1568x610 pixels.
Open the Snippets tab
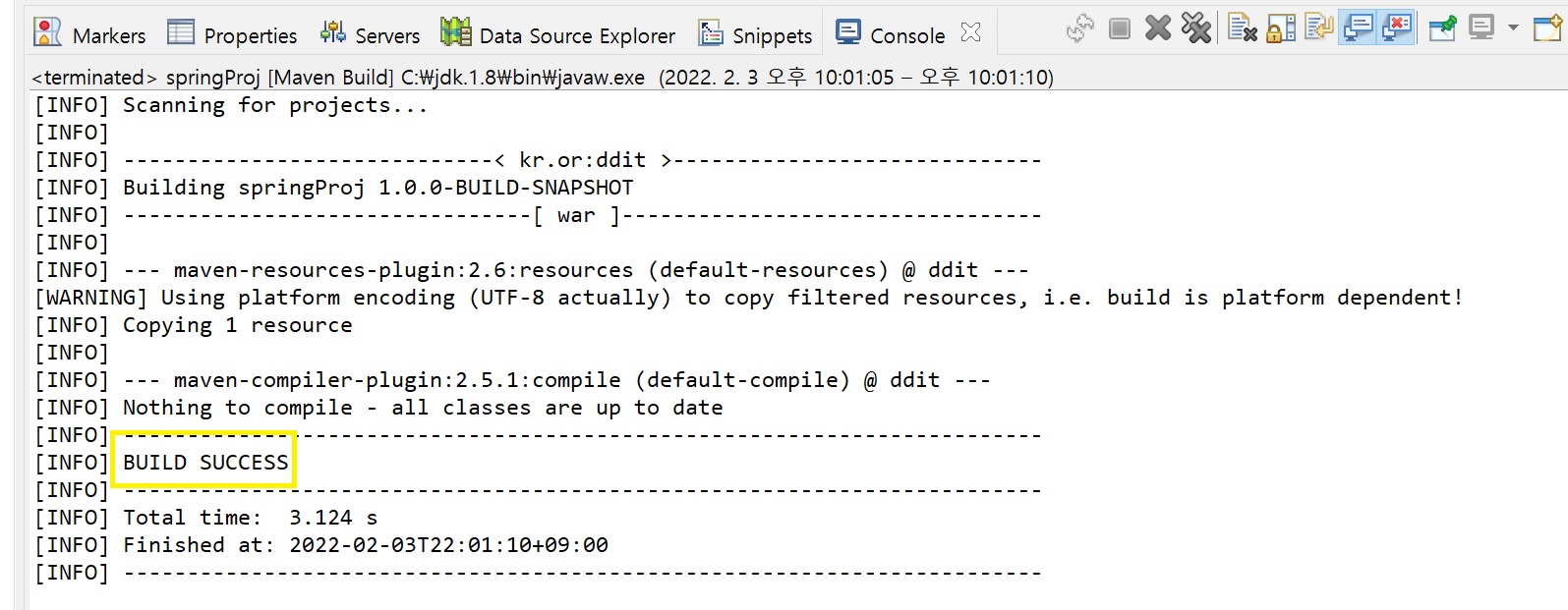755,35
